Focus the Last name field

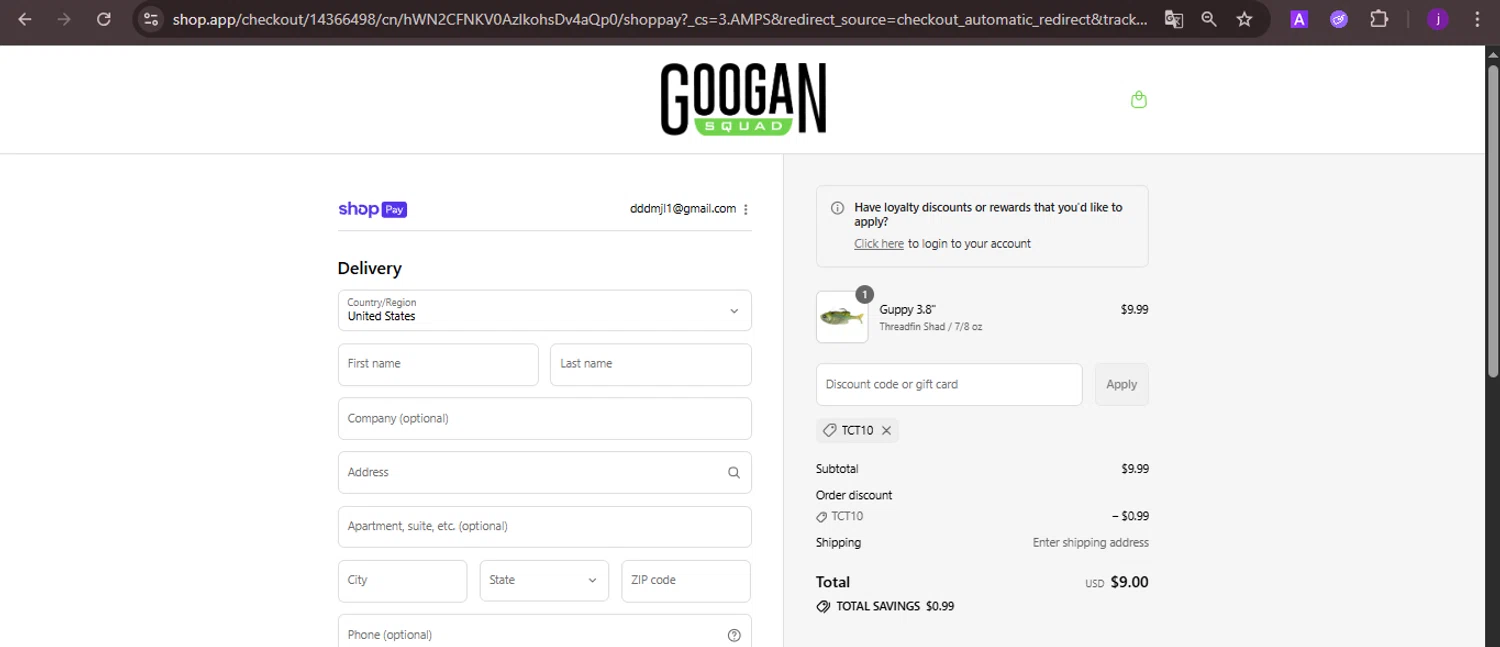click(x=651, y=364)
